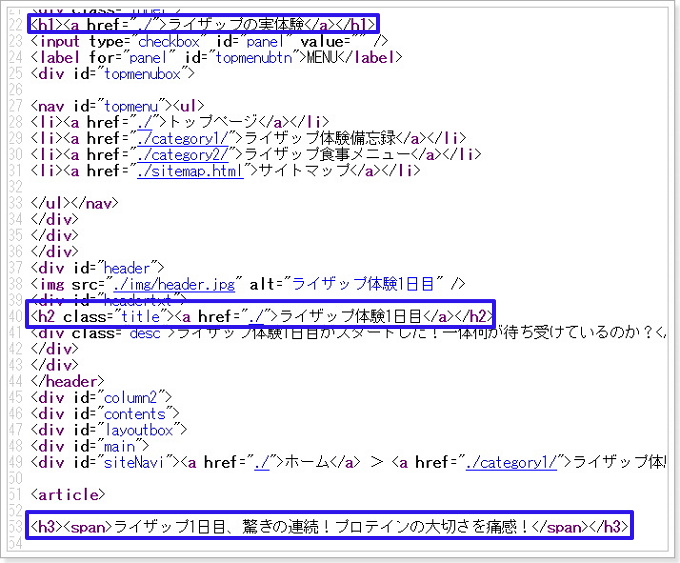Click the div id="topmenubox" line
Viewport: 680px width, 563px height.
click(112, 72)
